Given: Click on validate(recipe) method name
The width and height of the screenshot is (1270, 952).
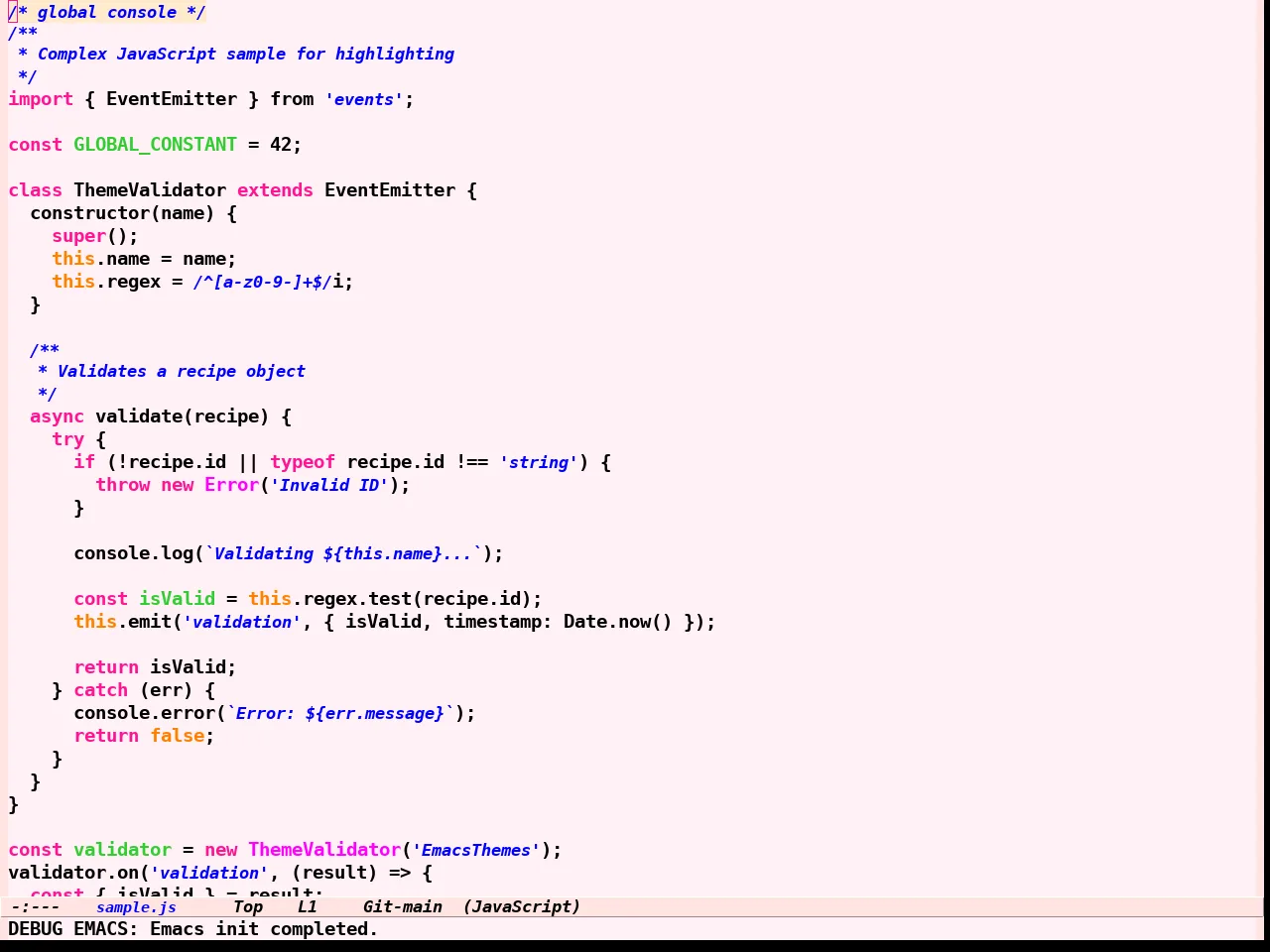Looking at the screenshot, I should pos(182,416).
